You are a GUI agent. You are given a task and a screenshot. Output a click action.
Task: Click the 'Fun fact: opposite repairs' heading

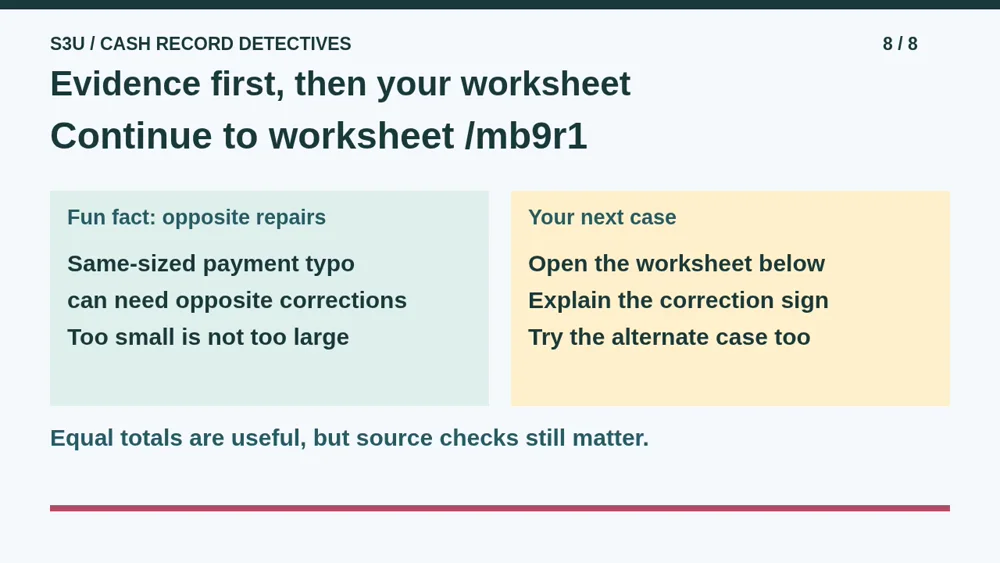click(x=196, y=217)
